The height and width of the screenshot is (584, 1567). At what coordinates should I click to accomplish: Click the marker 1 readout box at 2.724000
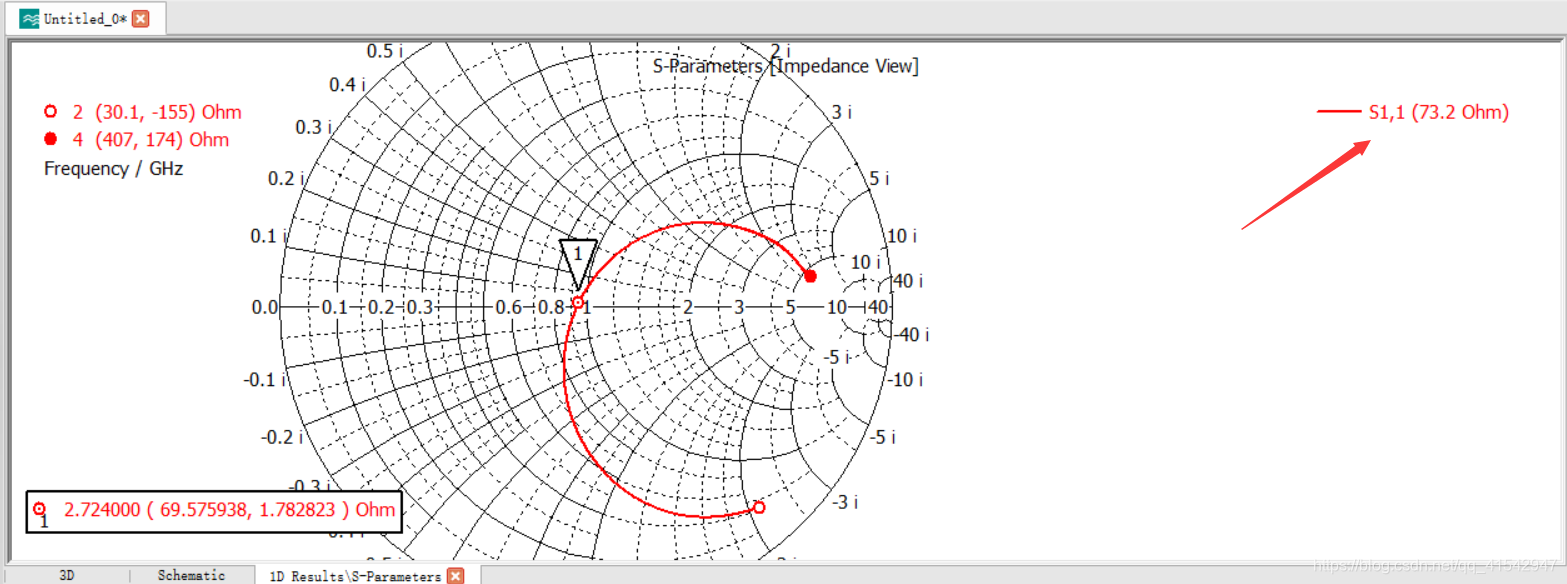tap(214, 511)
